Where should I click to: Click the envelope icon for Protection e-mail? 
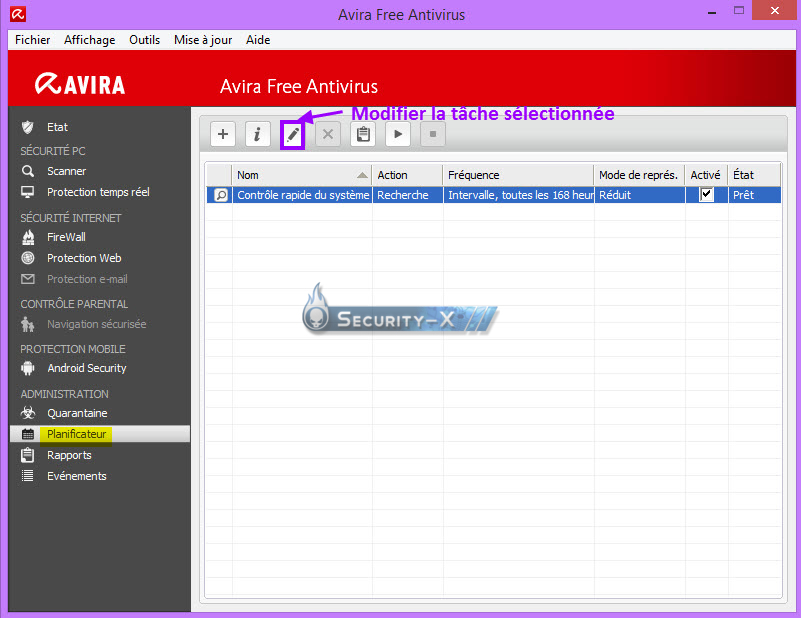point(28,279)
